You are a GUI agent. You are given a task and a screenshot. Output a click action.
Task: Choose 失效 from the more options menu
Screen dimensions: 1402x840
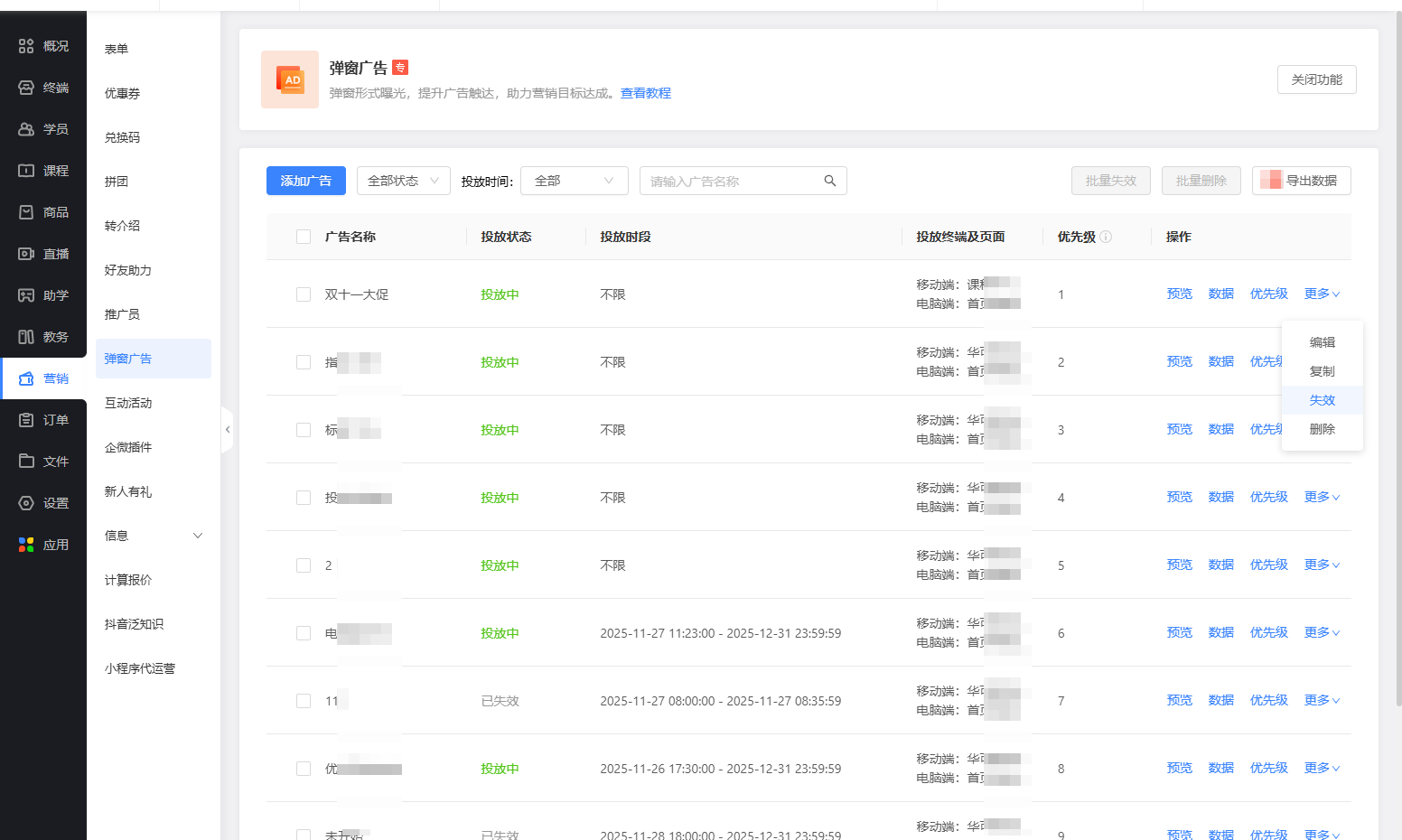(x=1322, y=400)
